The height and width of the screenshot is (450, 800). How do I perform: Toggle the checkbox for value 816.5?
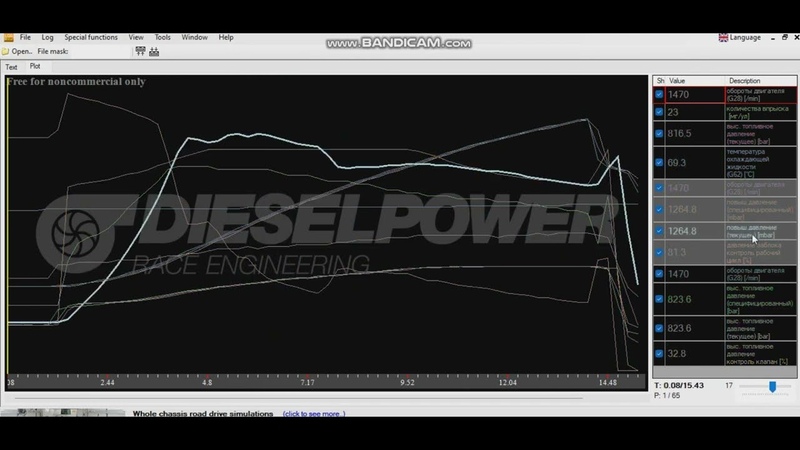659,133
